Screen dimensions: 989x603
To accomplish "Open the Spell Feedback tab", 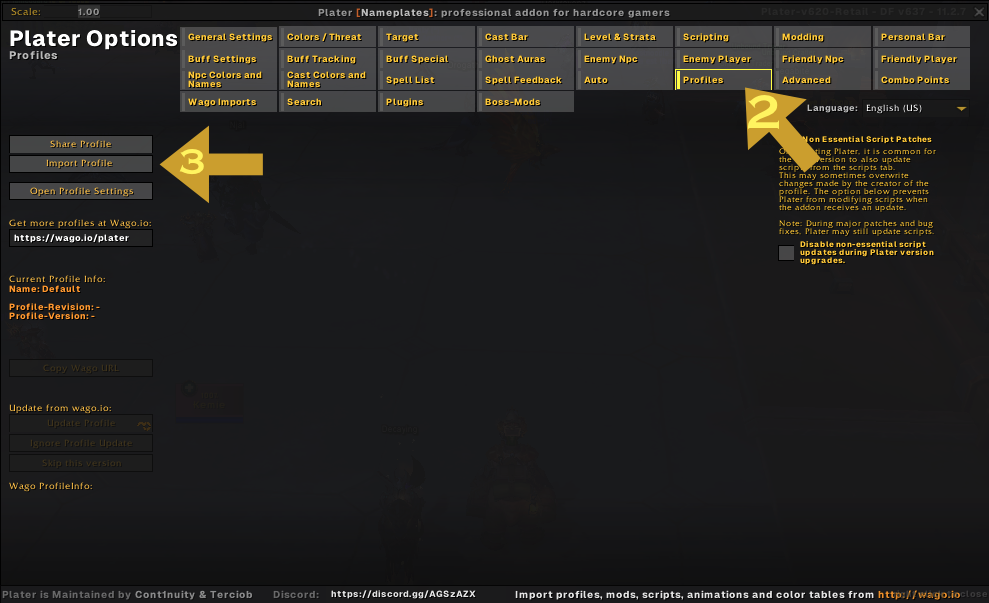I will (x=526, y=79).
